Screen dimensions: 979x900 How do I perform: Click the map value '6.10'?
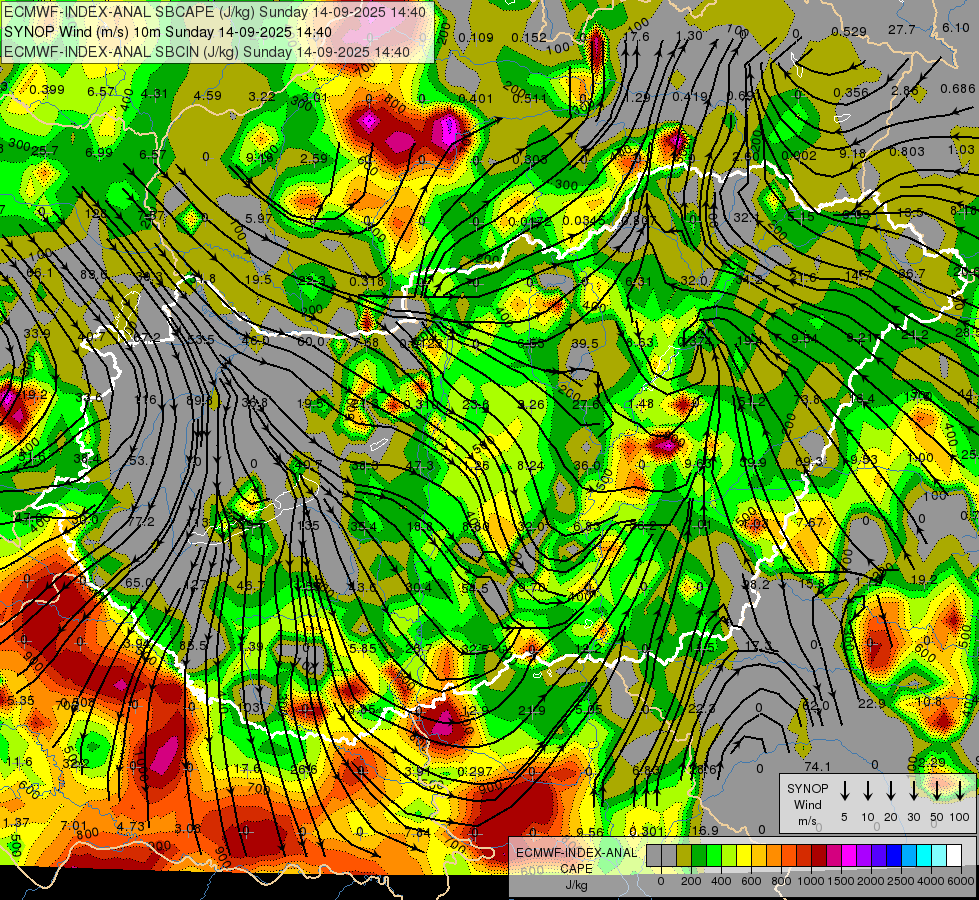(955, 27)
